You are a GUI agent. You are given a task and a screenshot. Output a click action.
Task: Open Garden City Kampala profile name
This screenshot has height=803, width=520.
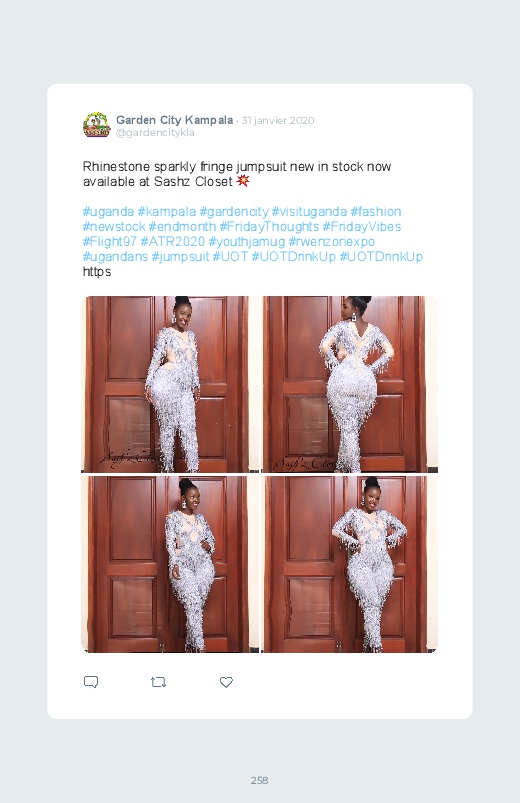174,120
